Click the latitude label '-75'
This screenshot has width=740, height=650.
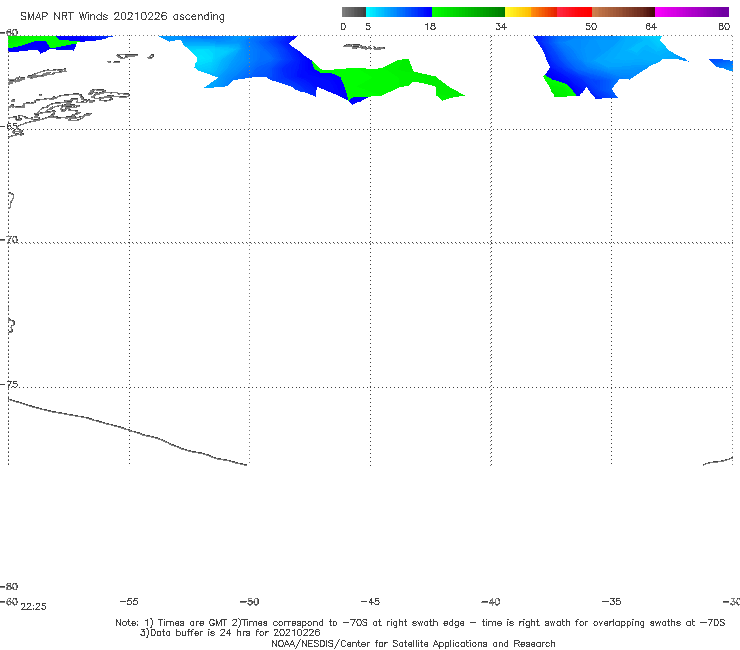point(9,384)
